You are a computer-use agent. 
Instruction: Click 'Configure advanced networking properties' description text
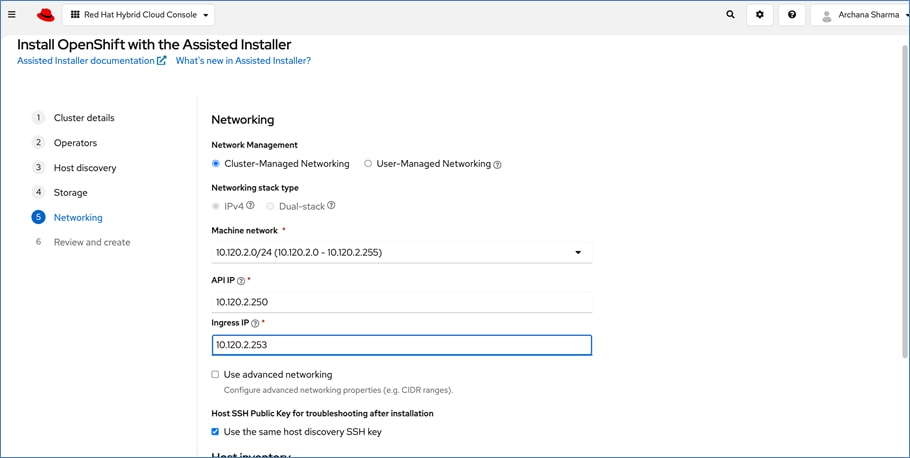point(338,390)
